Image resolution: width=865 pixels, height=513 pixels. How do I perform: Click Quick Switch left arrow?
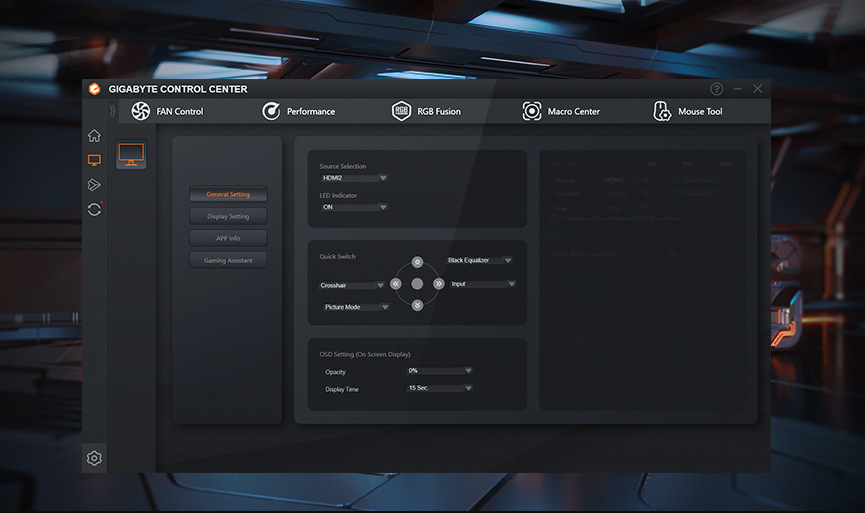(x=396, y=284)
